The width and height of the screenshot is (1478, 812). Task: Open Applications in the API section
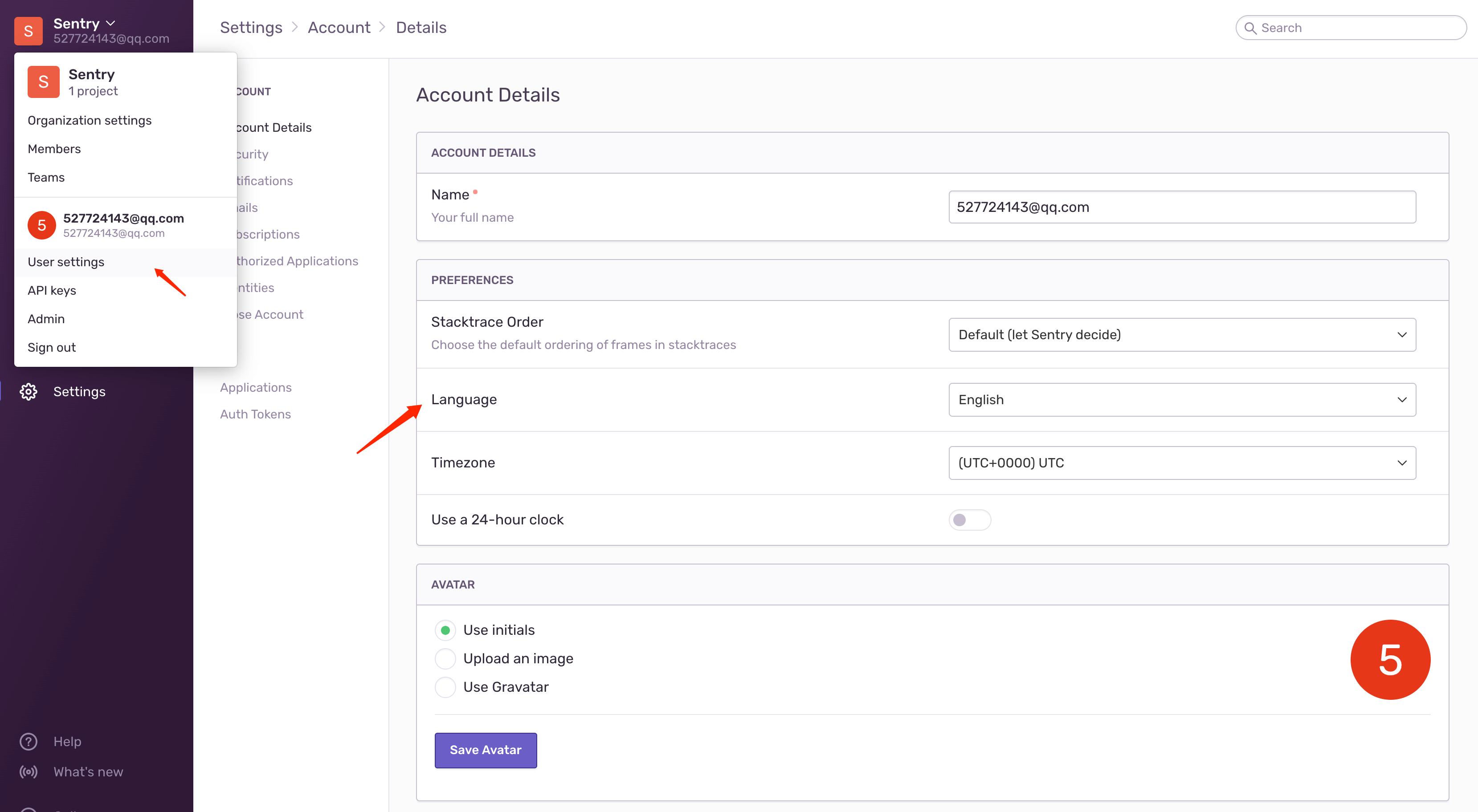pos(256,388)
